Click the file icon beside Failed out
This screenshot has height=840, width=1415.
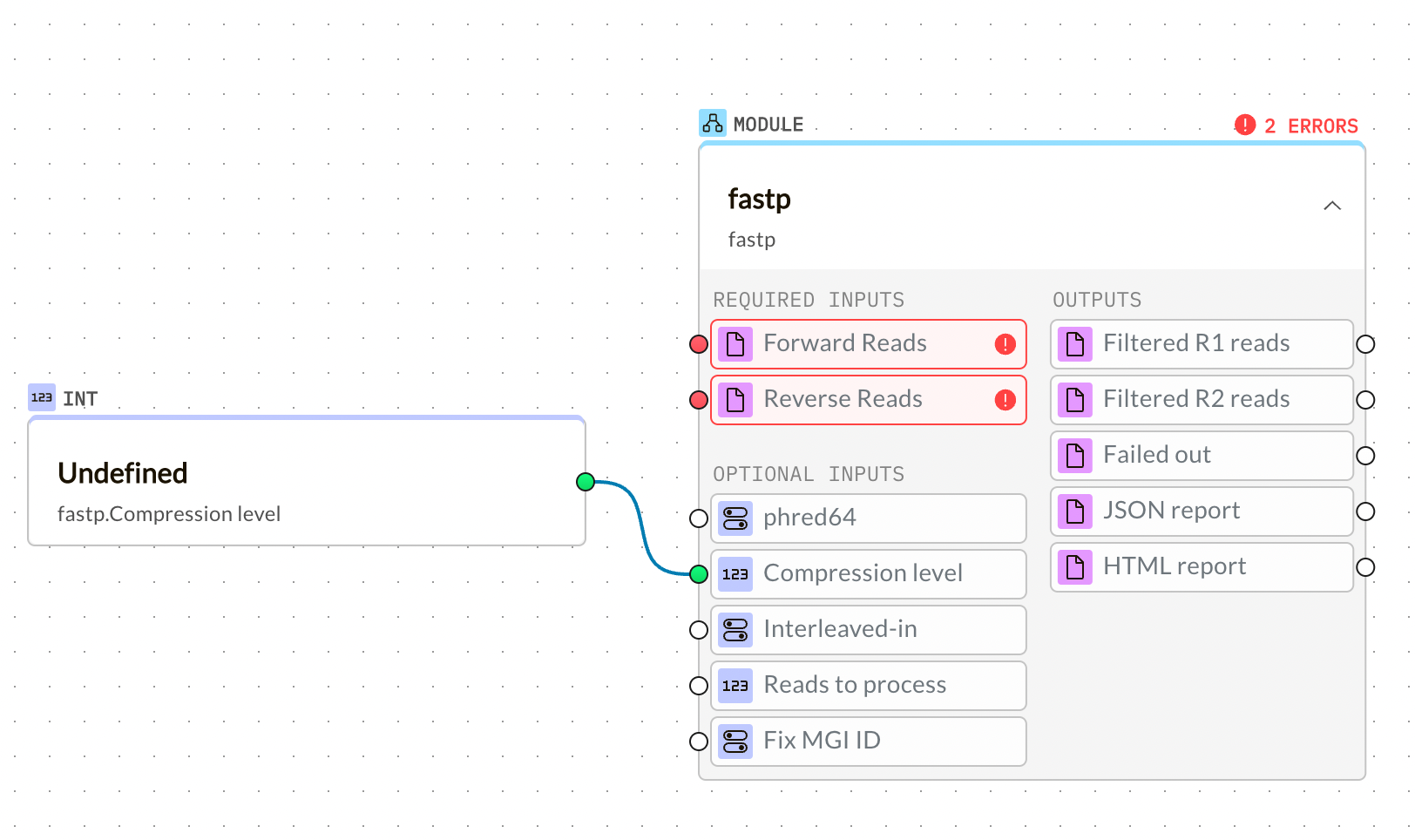[1075, 455]
